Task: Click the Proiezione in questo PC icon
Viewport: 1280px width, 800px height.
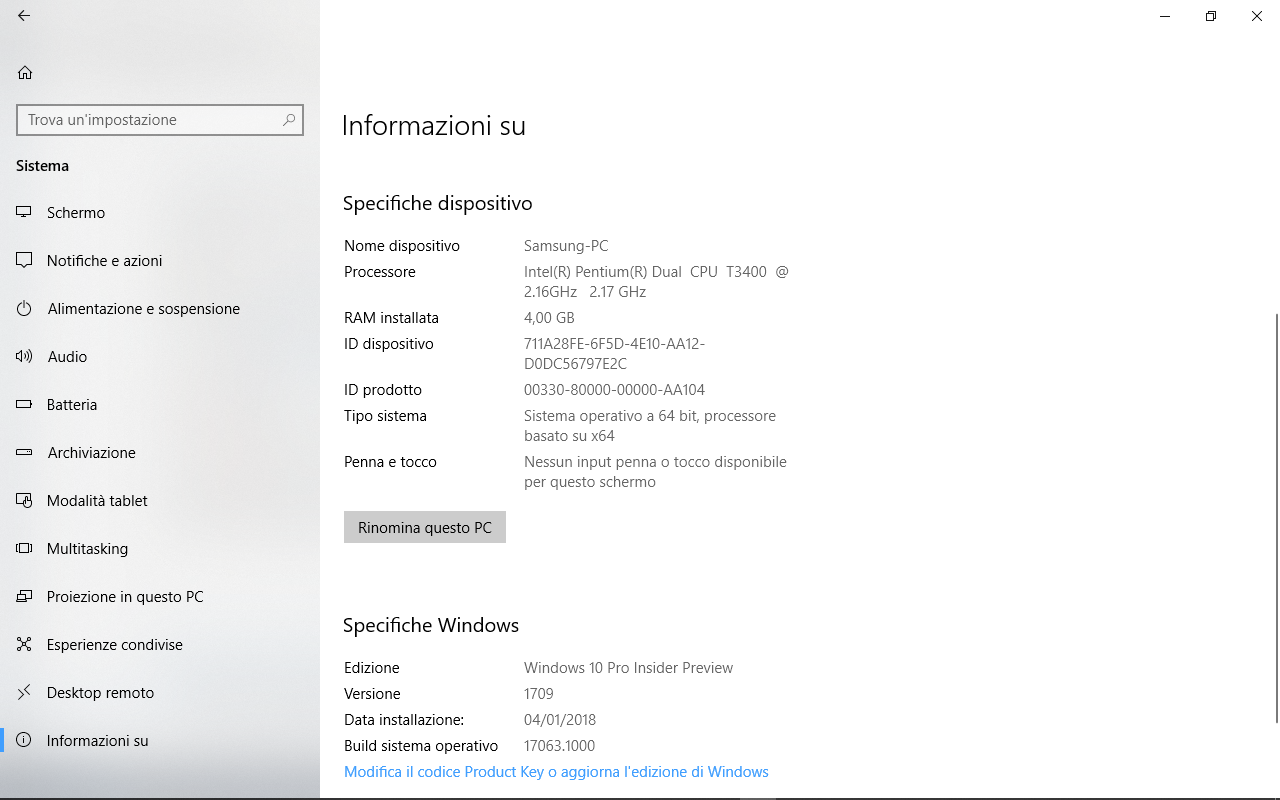Action: [25, 596]
